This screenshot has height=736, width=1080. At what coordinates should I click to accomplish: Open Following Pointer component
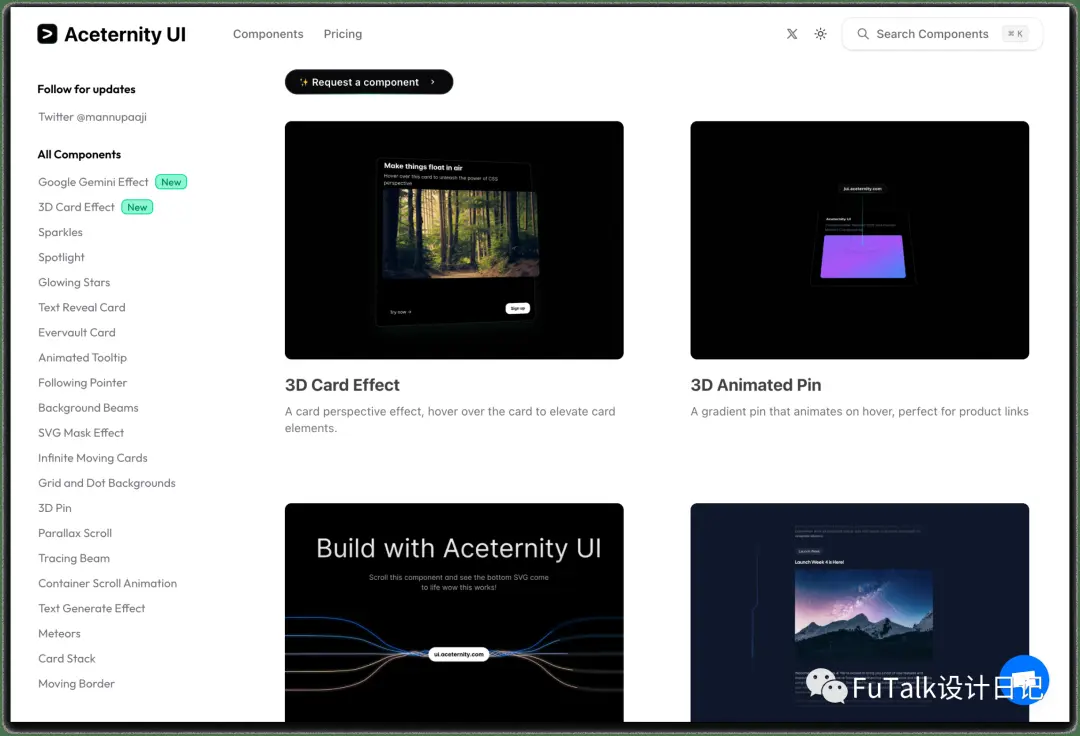83,383
